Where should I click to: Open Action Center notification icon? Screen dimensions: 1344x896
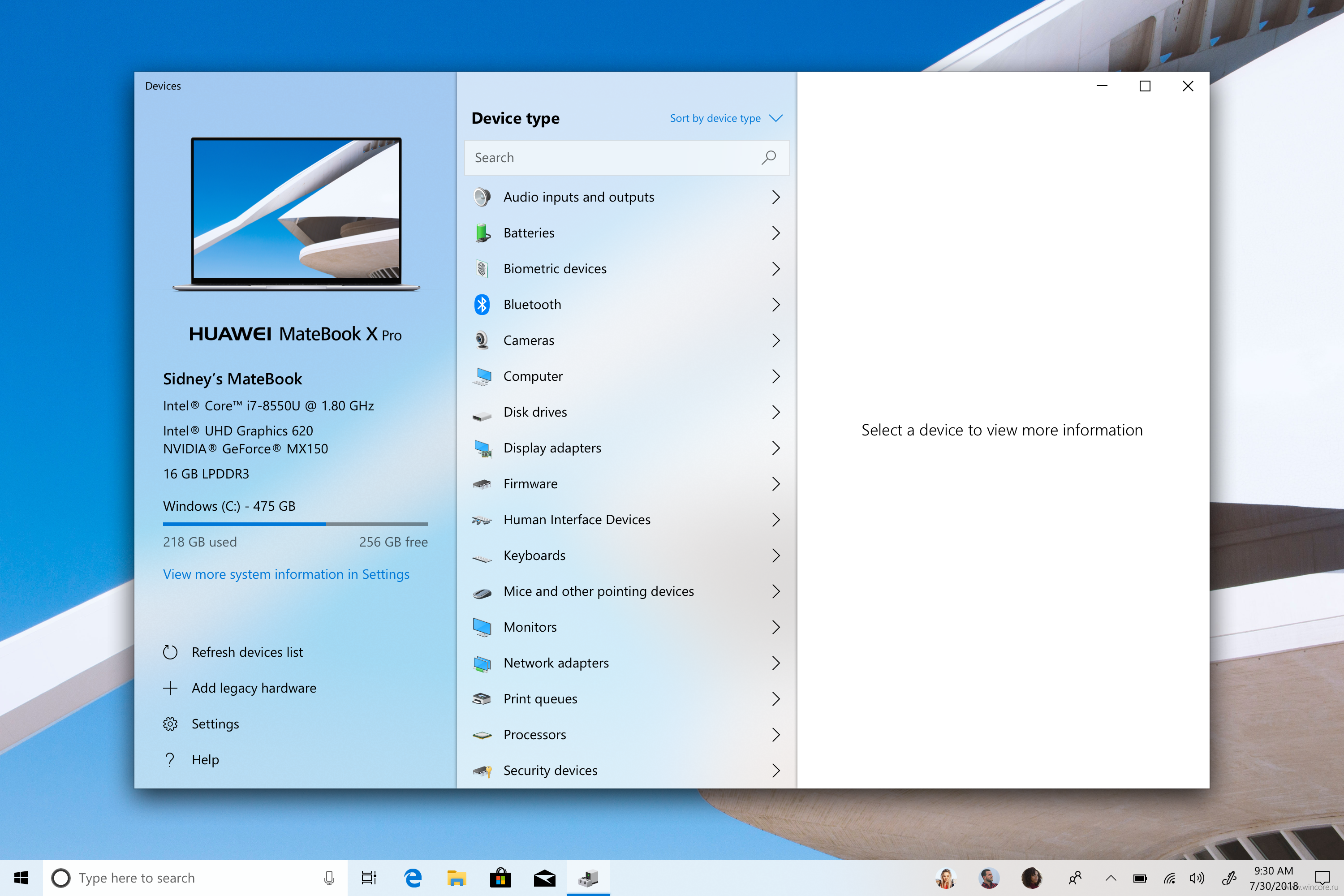click(x=1322, y=878)
